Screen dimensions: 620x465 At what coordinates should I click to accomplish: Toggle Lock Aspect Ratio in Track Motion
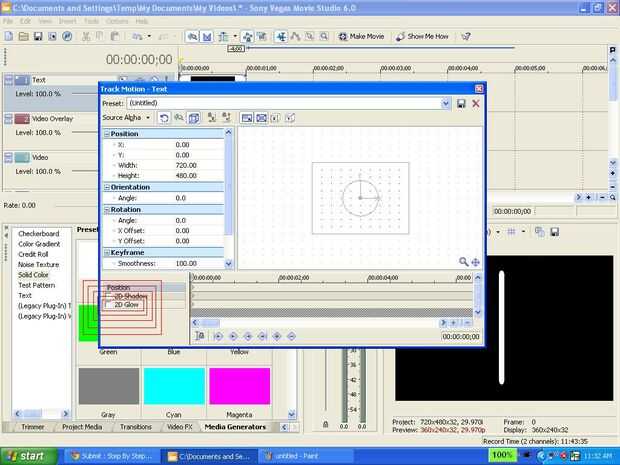247,118
